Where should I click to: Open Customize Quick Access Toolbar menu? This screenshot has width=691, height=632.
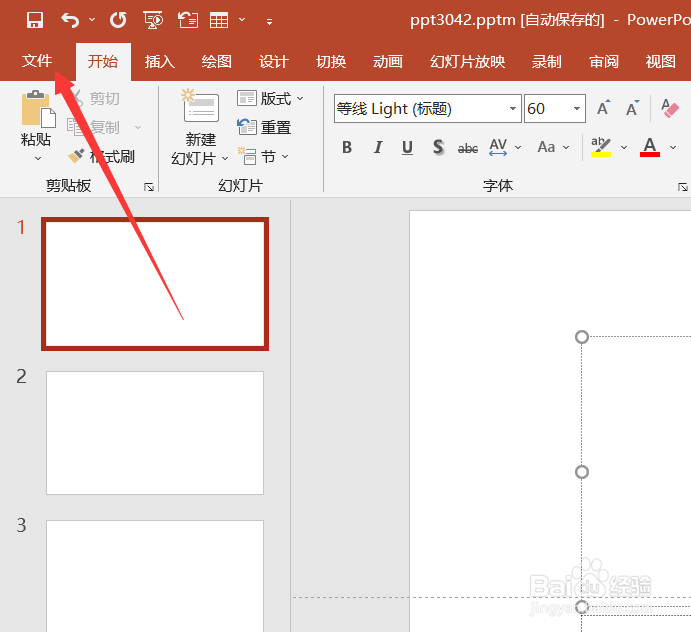269,21
